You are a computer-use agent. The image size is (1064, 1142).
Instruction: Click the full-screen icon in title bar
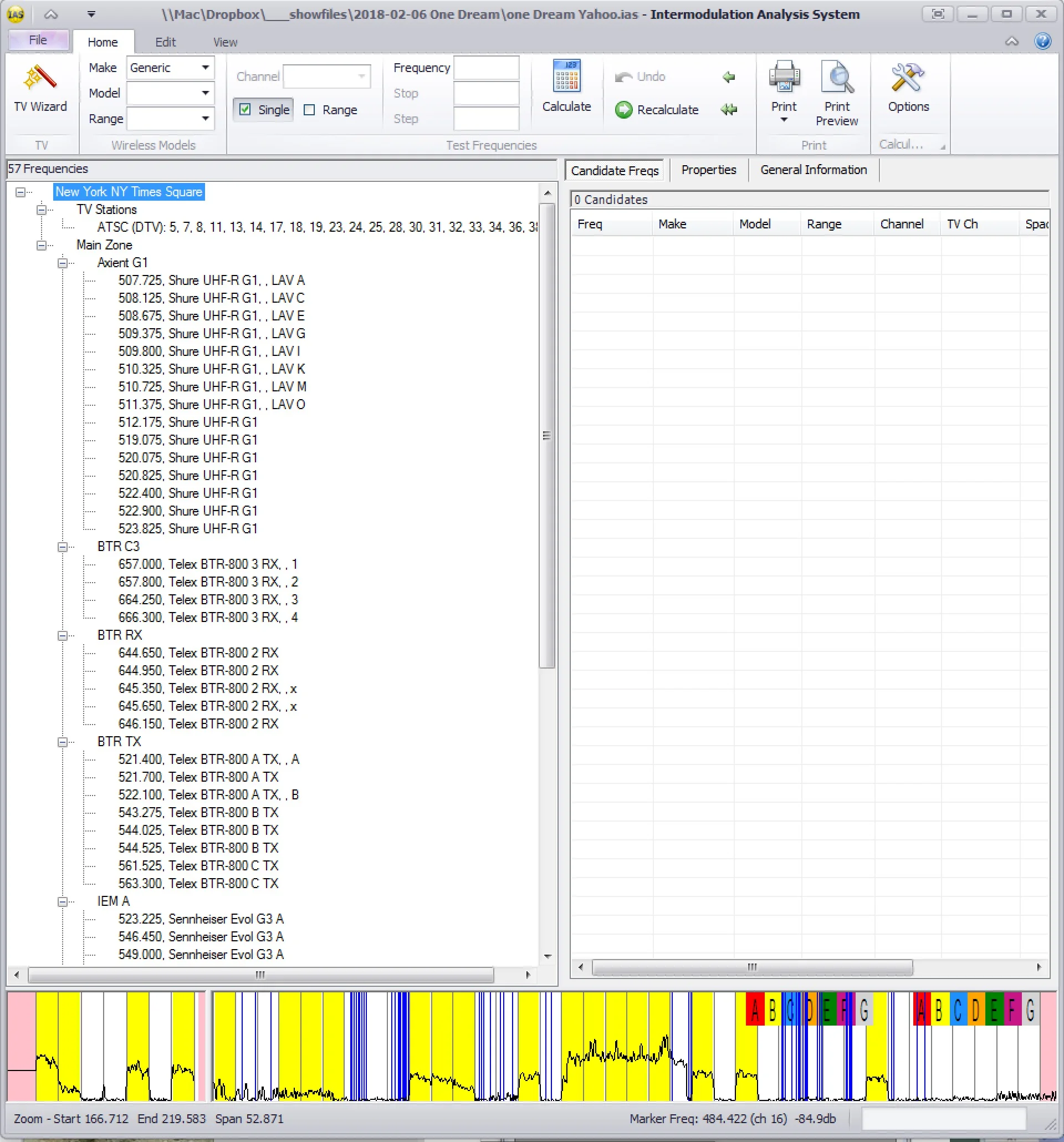click(938, 14)
